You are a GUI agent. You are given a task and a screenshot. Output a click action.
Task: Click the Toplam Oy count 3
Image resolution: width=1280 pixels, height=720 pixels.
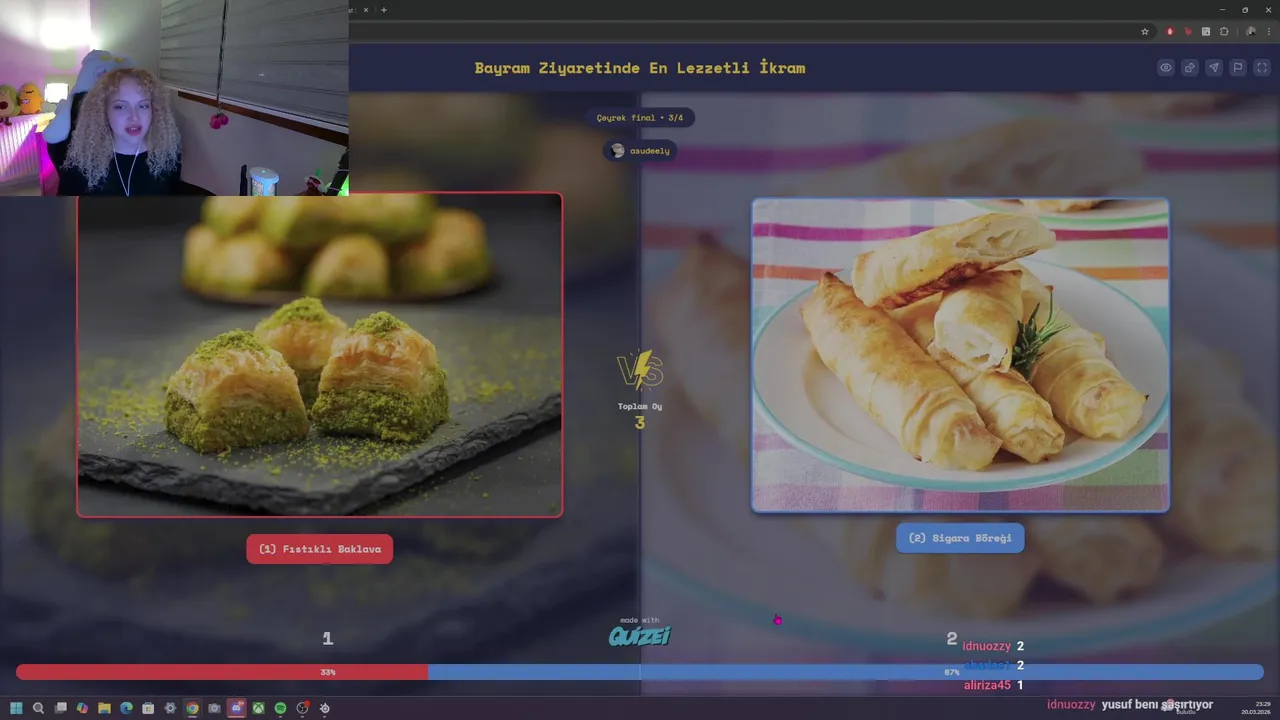[640, 423]
